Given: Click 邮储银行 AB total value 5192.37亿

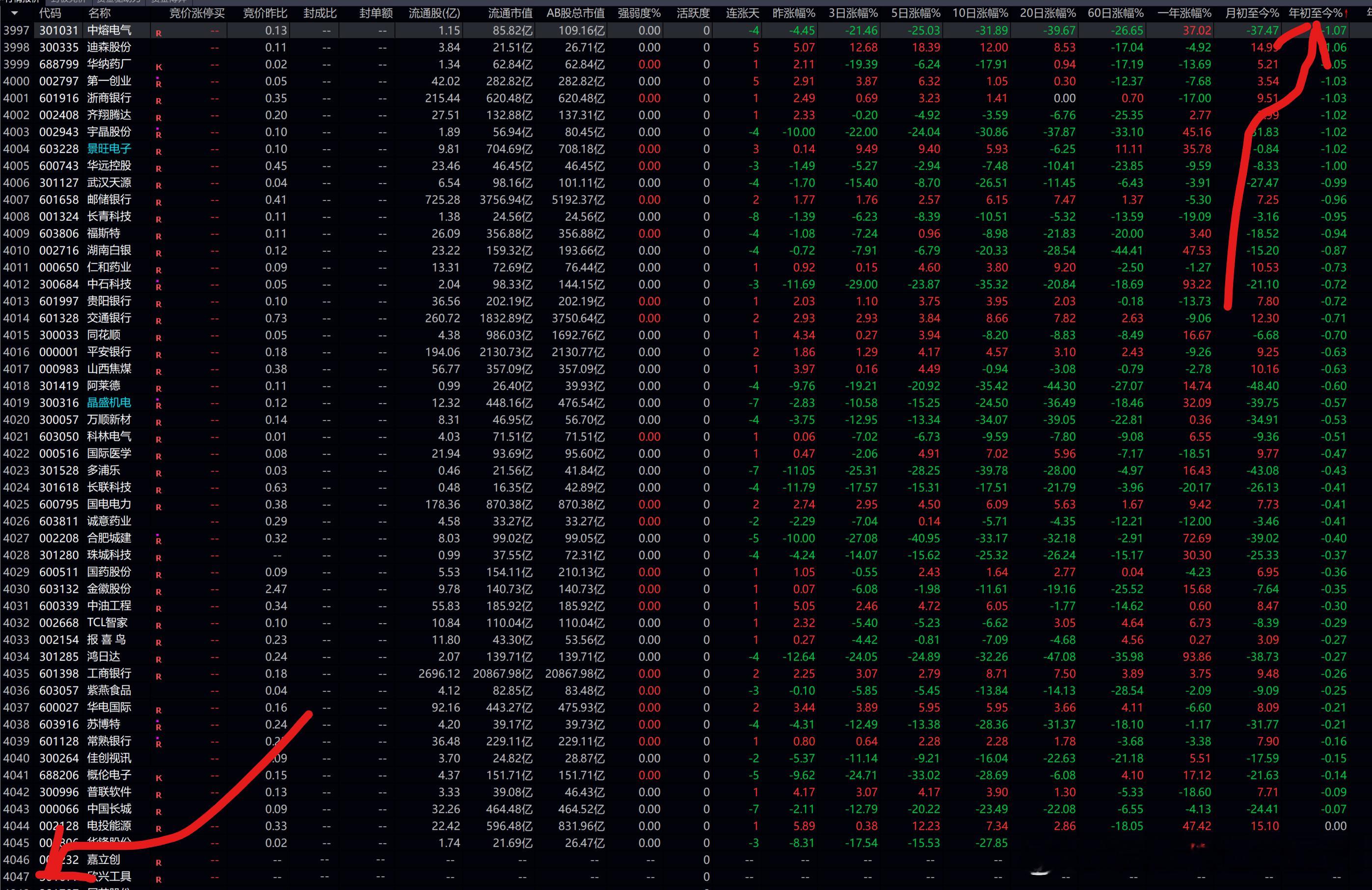Looking at the screenshot, I should [x=578, y=199].
